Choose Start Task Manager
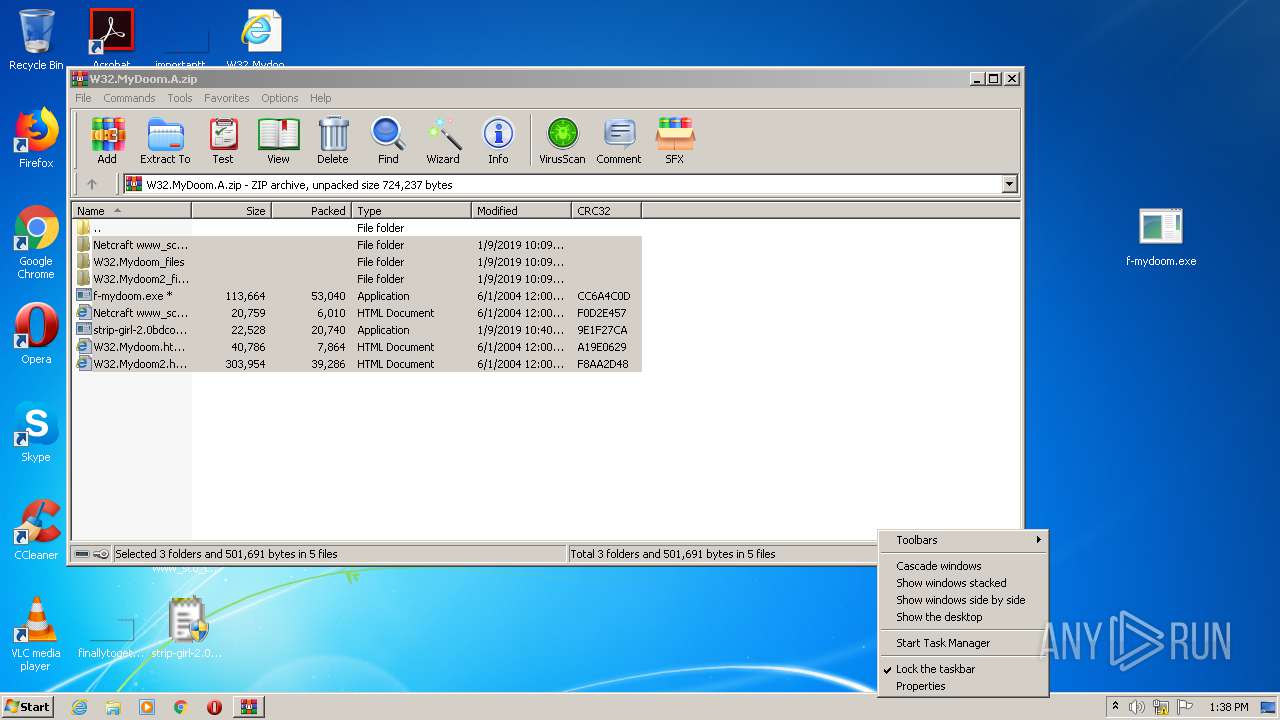Image resolution: width=1280 pixels, height=720 pixels. [x=963, y=643]
